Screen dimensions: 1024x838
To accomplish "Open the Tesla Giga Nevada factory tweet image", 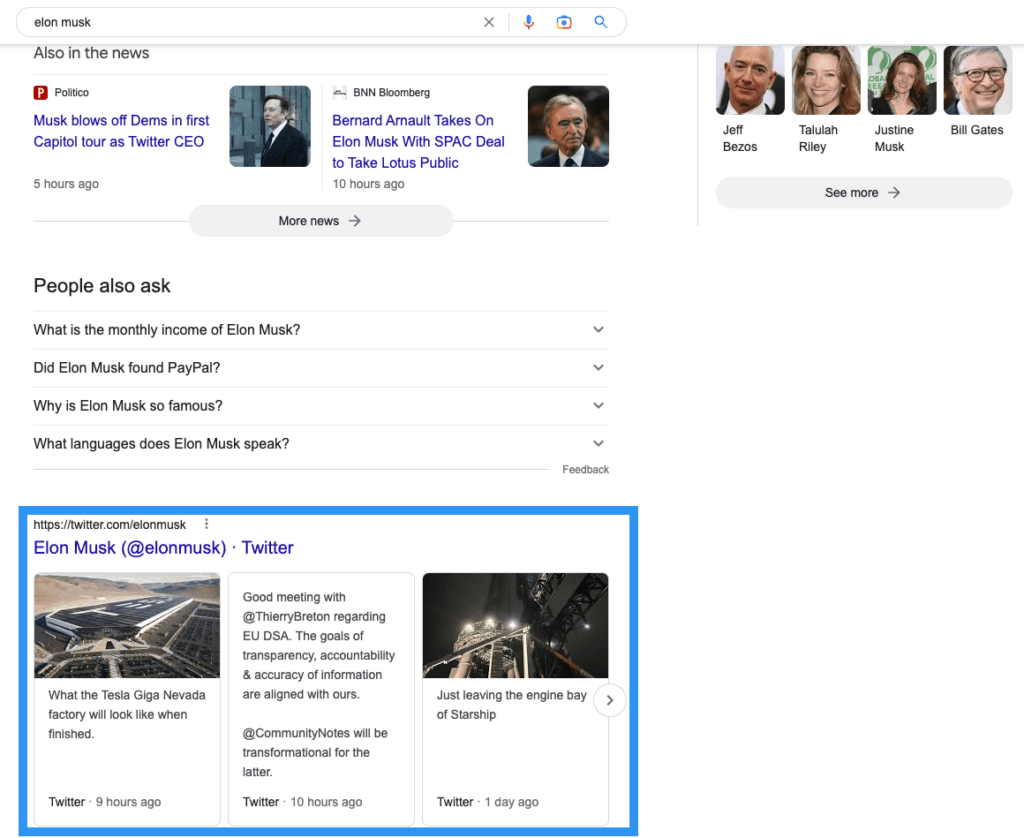I will (x=127, y=626).
